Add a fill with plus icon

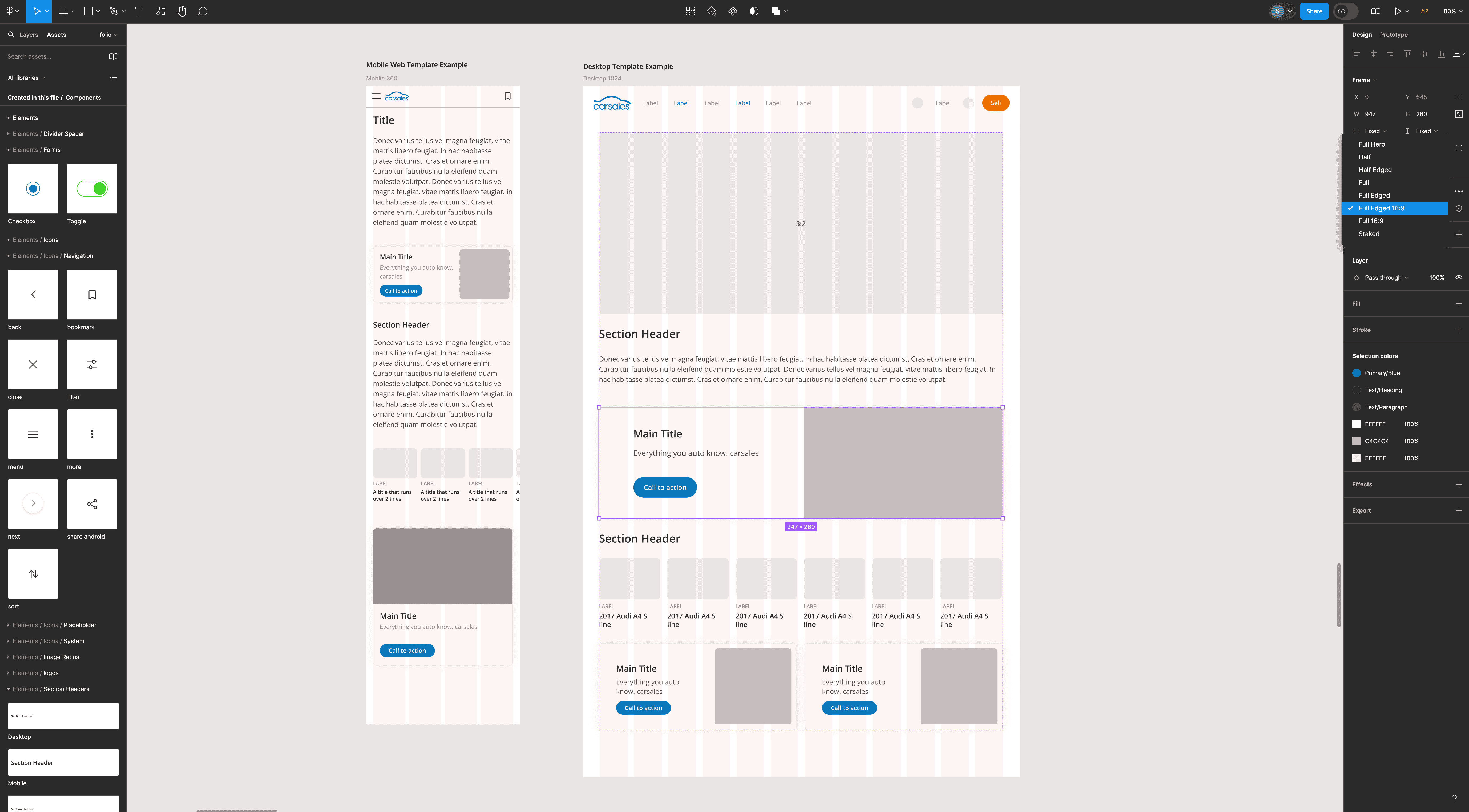(x=1459, y=304)
